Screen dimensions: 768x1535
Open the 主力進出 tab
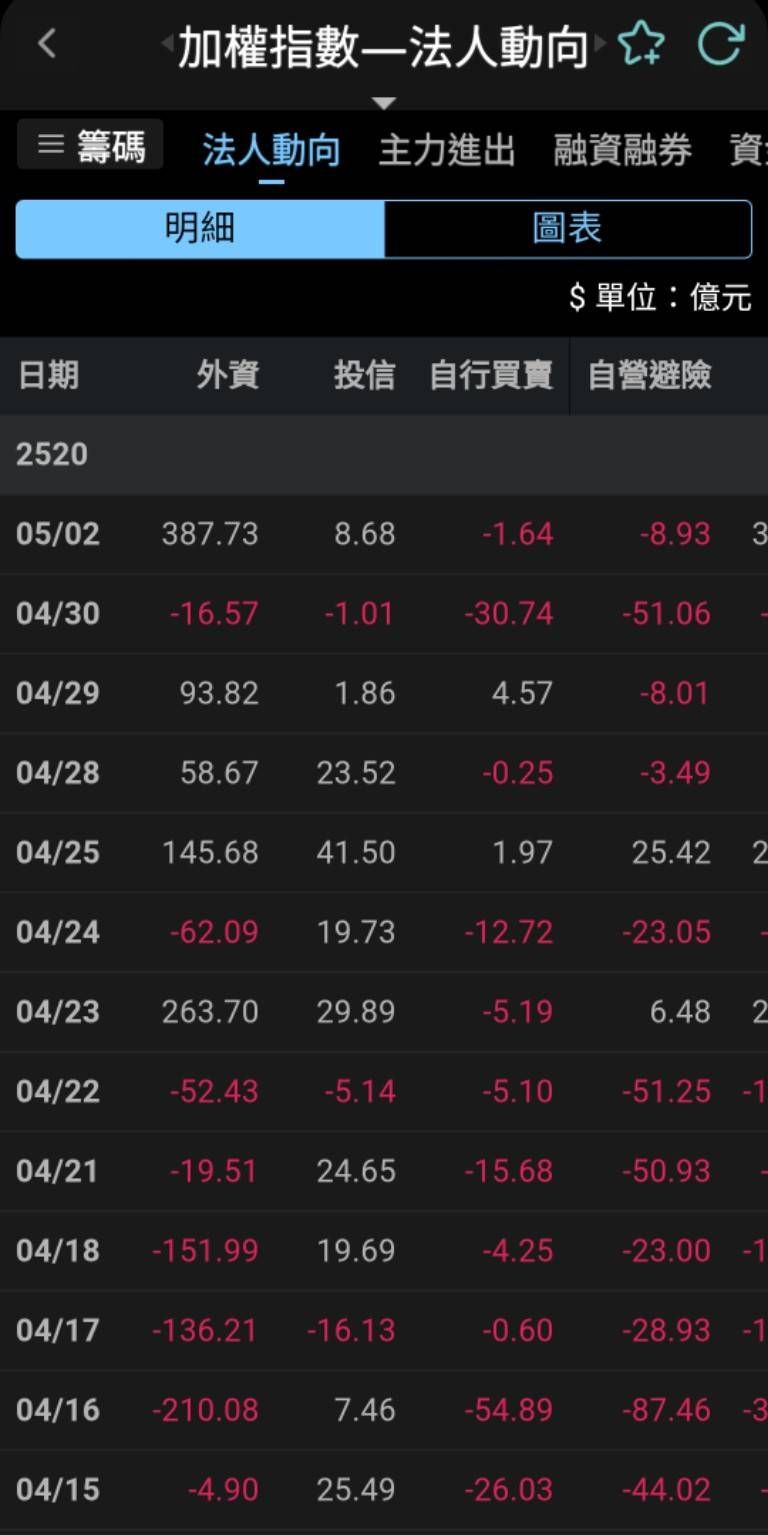pos(446,150)
